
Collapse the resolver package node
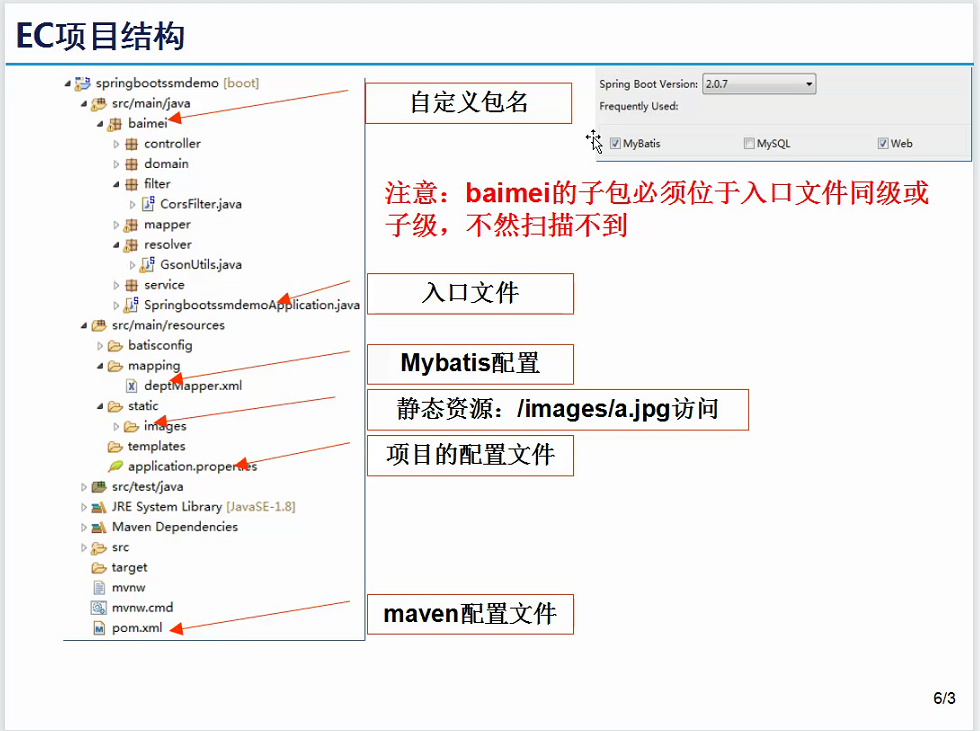pyautogui.click(x=116, y=245)
